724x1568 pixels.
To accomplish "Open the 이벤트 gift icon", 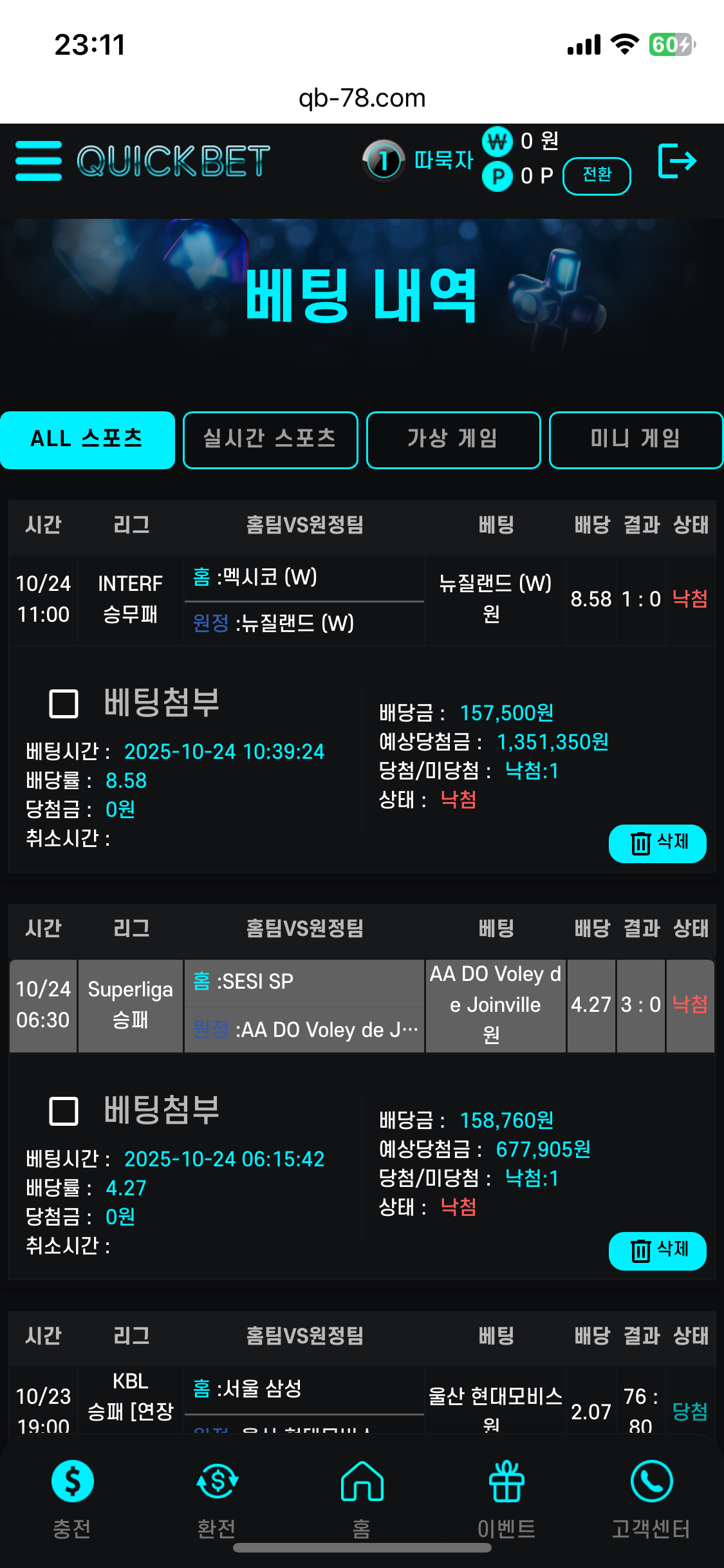I will click(x=506, y=1482).
